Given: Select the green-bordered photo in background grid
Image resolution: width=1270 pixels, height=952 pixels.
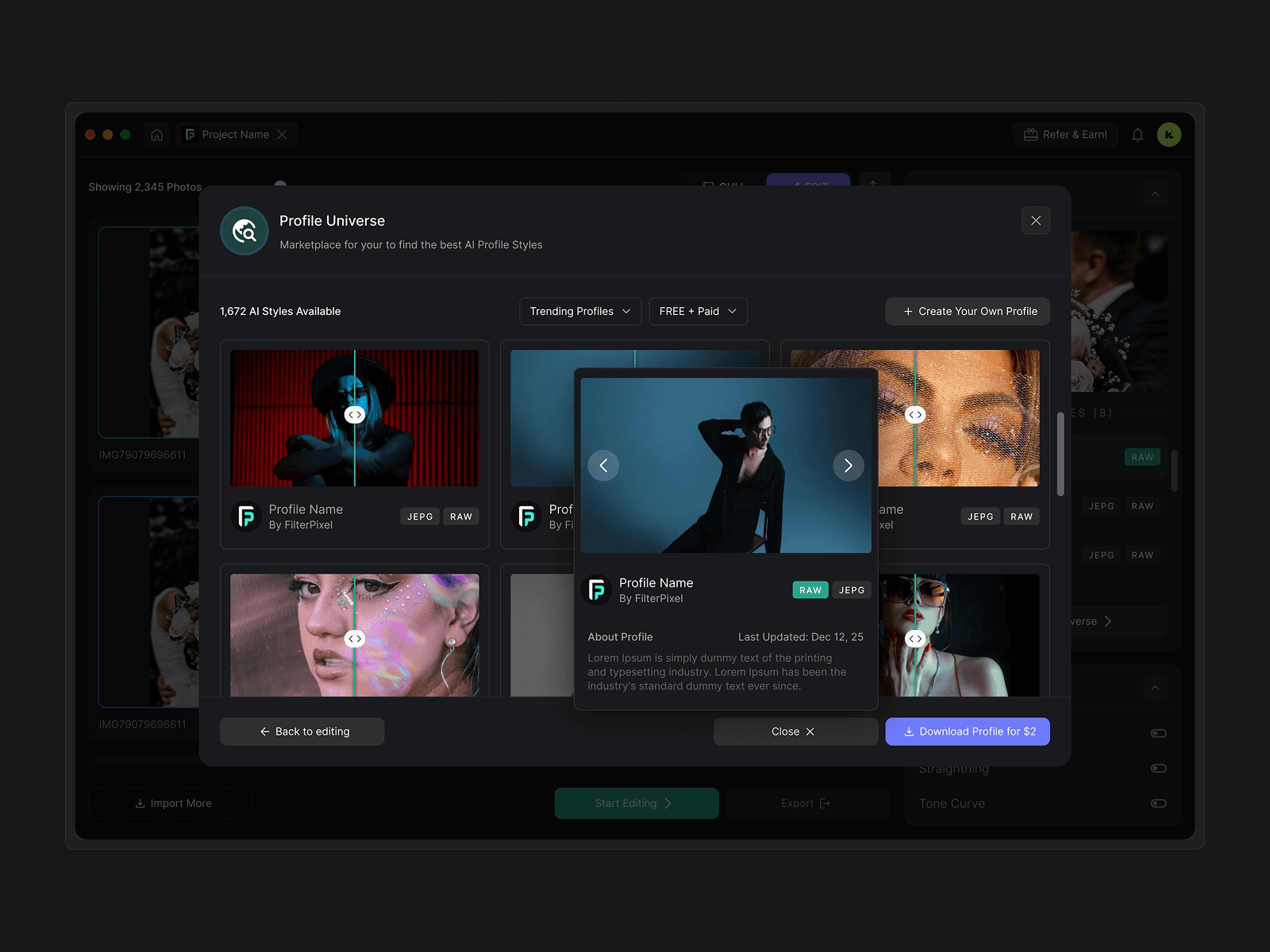Looking at the screenshot, I should 149,332.
